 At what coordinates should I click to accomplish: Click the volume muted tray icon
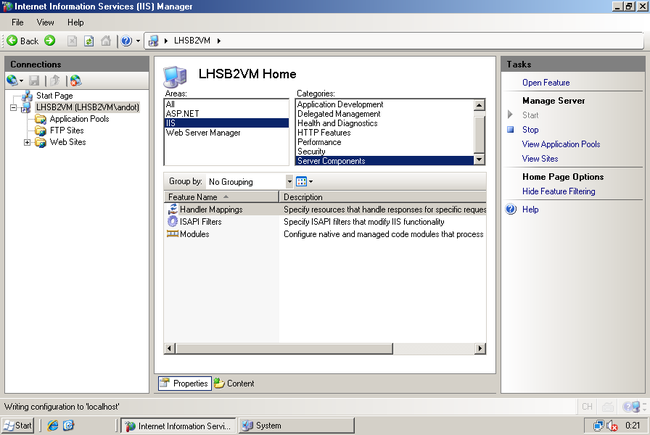click(612, 426)
